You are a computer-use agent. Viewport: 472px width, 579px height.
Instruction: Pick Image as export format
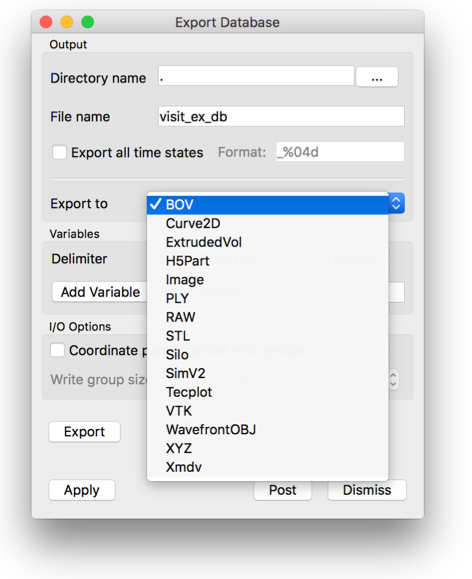268,280
